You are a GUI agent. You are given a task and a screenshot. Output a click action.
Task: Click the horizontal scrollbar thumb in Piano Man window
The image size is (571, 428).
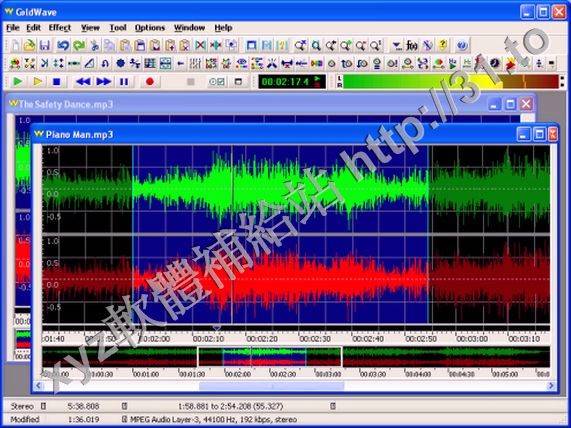(271, 385)
